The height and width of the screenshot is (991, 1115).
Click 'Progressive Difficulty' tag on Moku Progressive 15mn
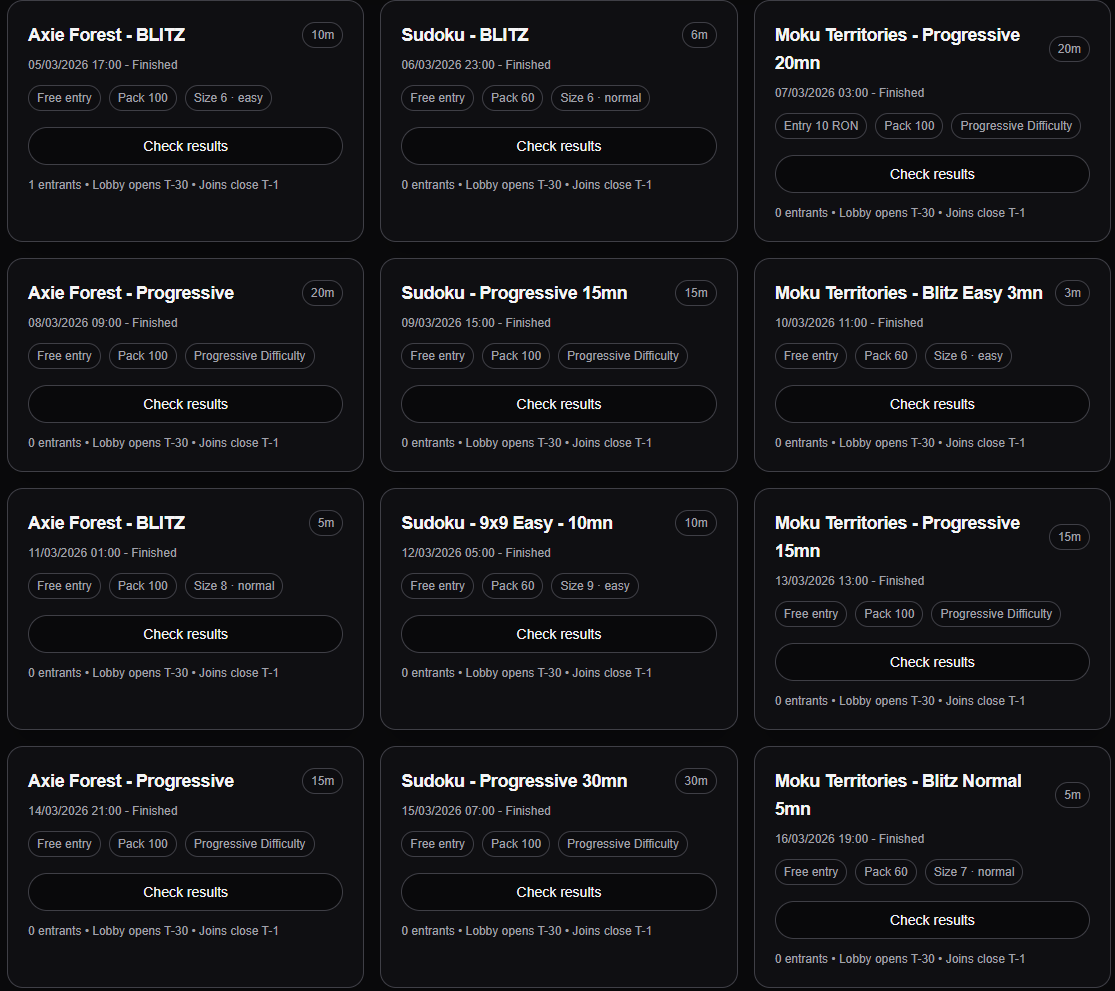click(996, 614)
